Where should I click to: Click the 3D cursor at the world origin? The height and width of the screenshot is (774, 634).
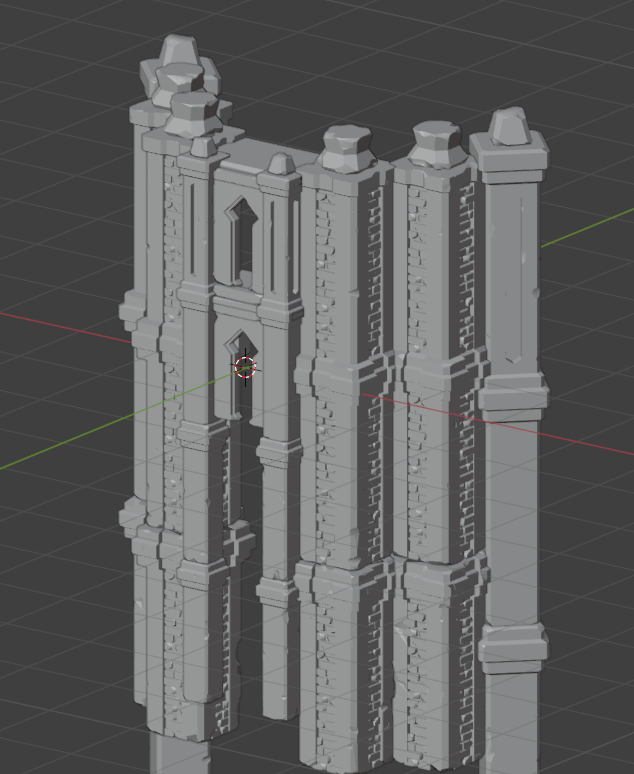pos(245,367)
